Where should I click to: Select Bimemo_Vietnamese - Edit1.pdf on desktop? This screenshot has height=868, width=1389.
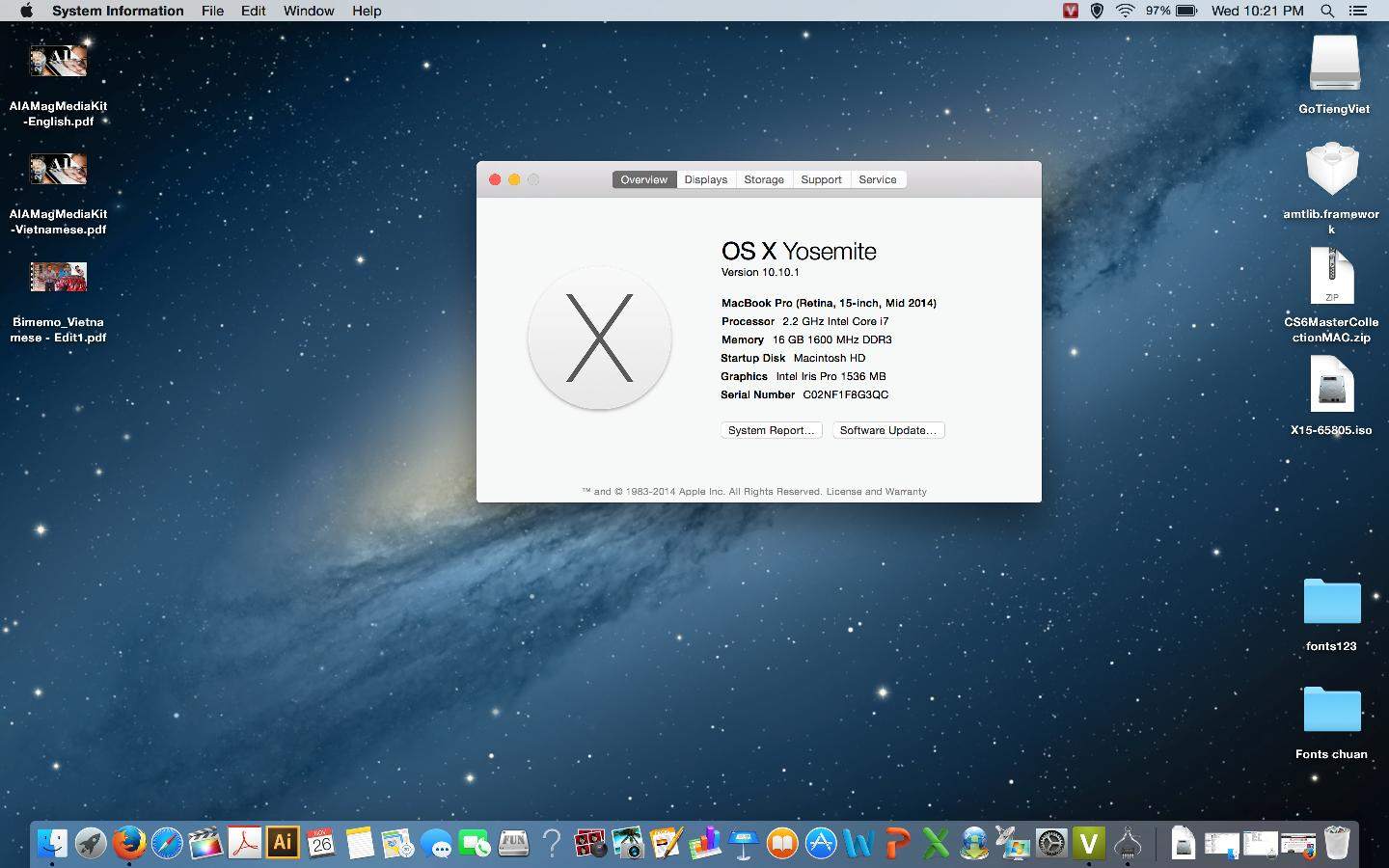[59, 301]
